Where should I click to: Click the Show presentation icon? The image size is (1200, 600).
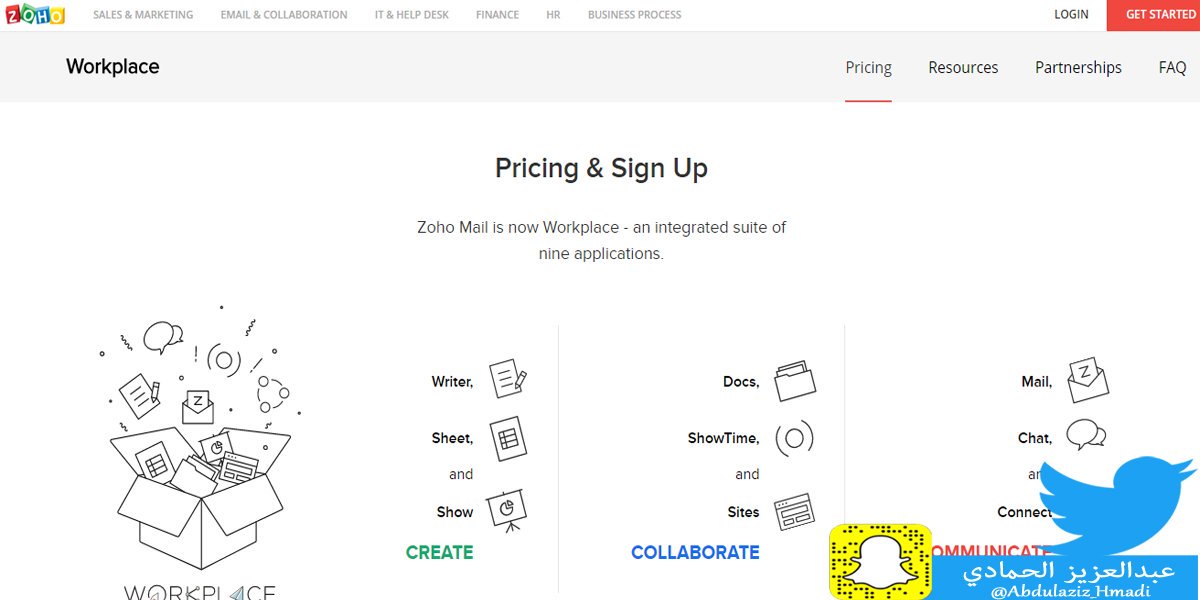tap(506, 509)
